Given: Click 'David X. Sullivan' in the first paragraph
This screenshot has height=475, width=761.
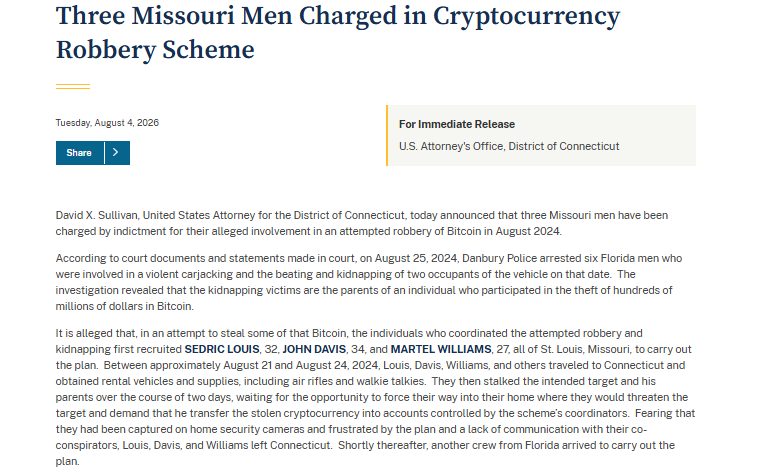Looking at the screenshot, I should tap(97, 215).
